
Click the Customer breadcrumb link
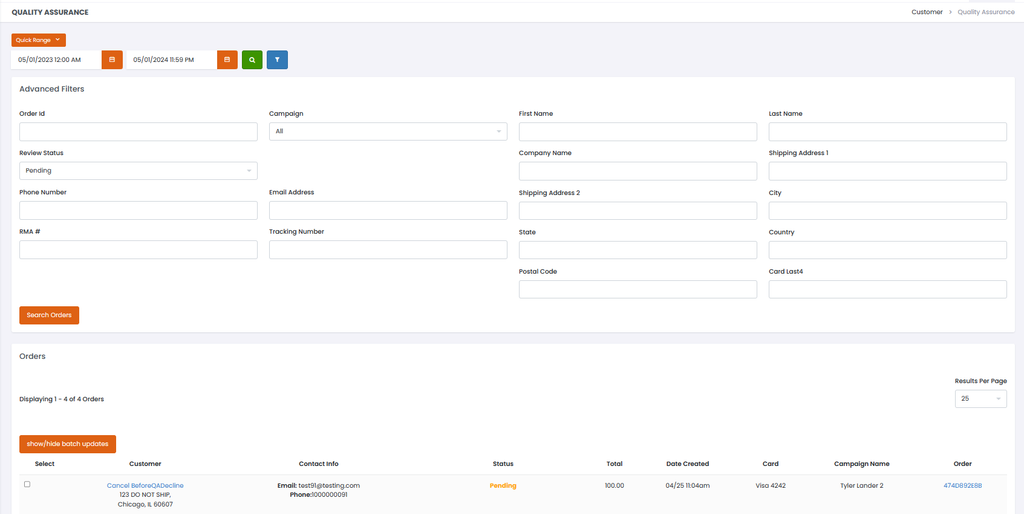click(927, 12)
